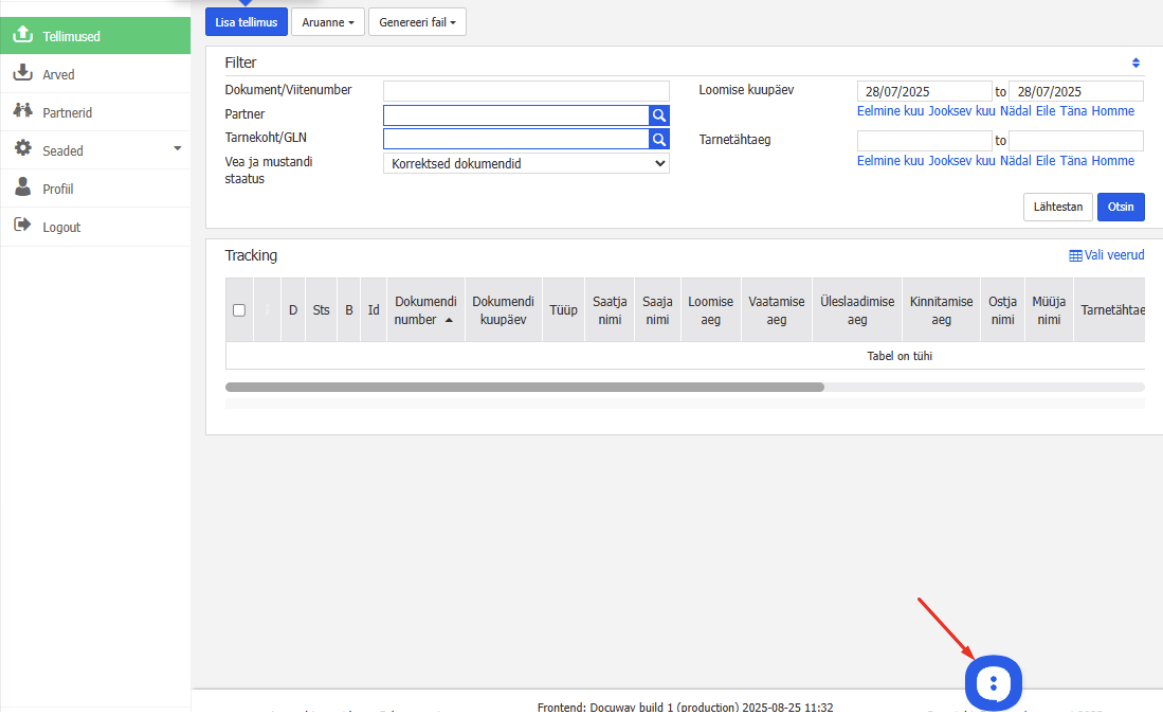Click the Tarnekoht/GLN search magnifier icon
The width and height of the screenshot is (1163, 712).
tap(659, 139)
